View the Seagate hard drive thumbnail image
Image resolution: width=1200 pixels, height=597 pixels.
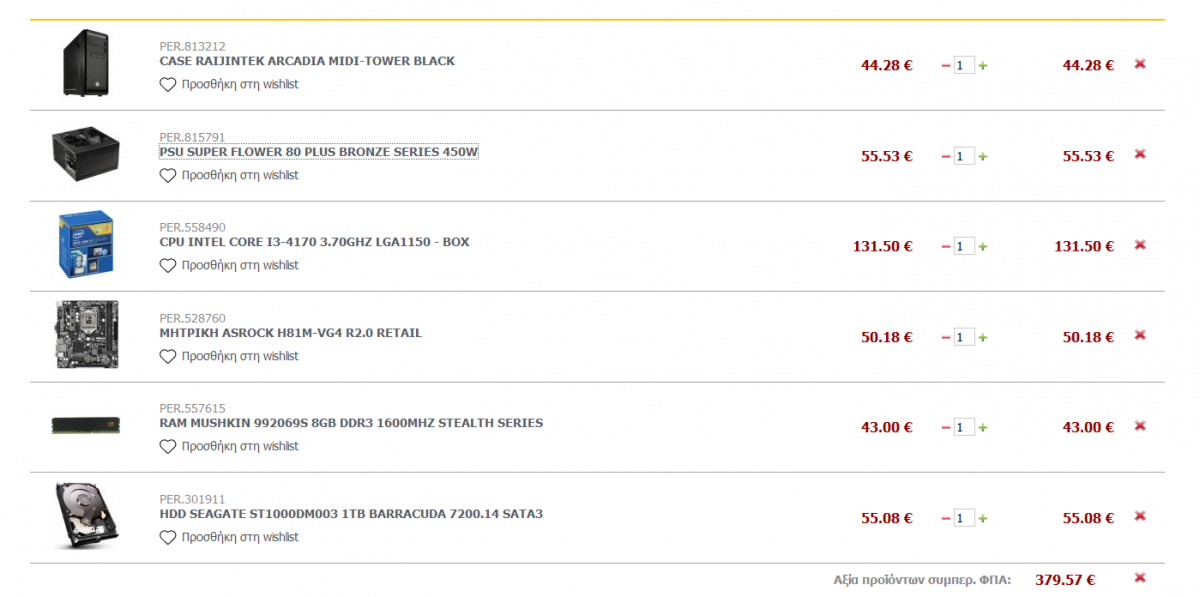tap(86, 516)
